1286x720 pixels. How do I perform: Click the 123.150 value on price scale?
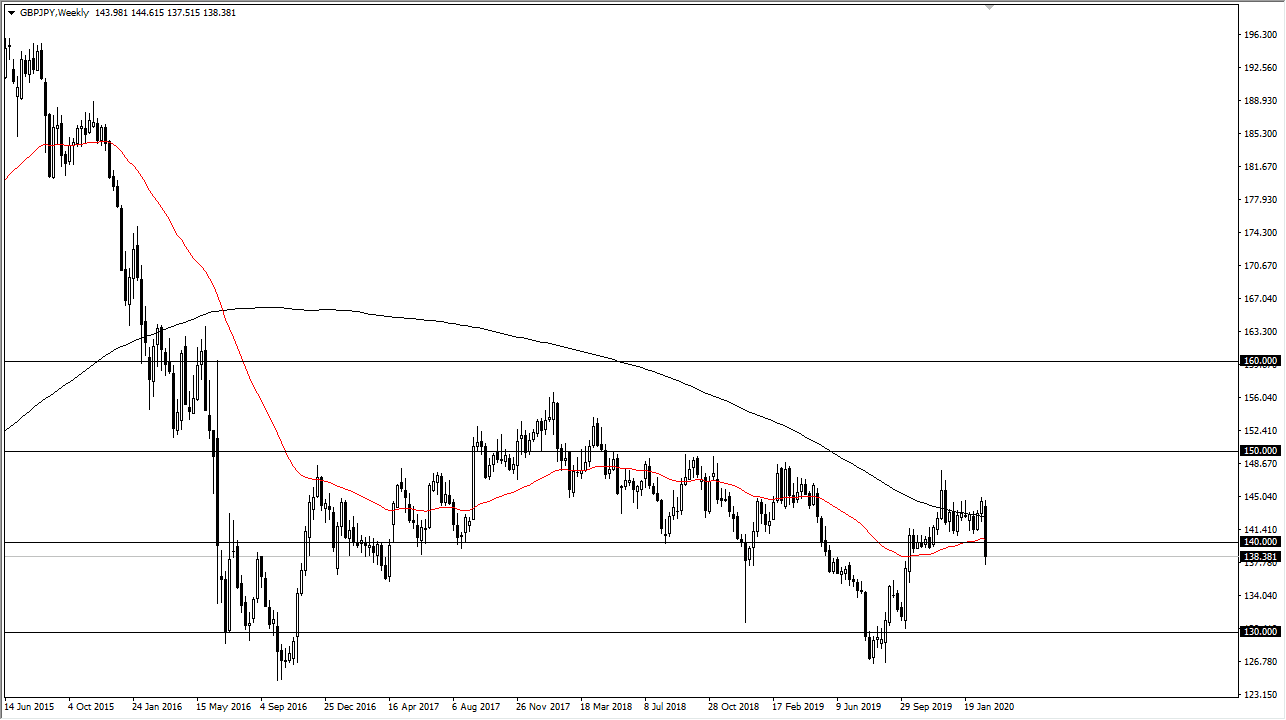(x=1260, y=694)
